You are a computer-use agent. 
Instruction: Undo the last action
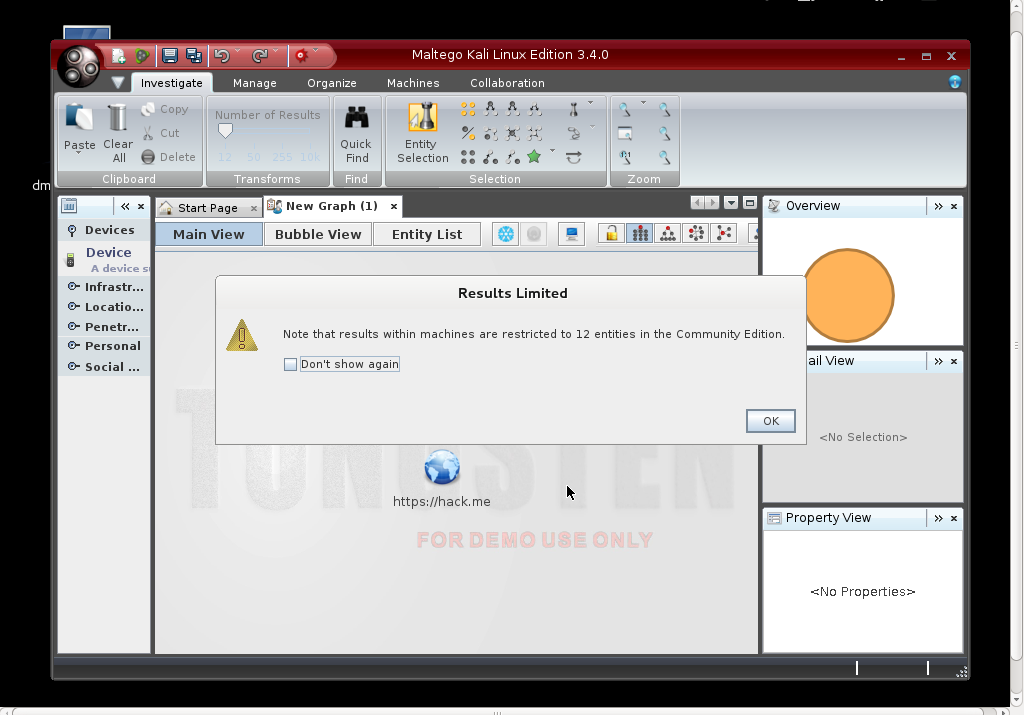click(222, 56)
